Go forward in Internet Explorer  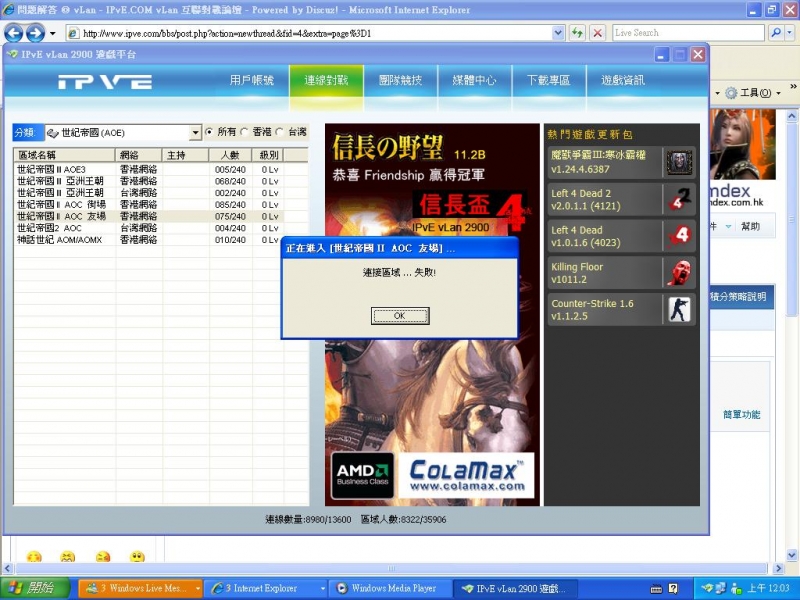[x=35, y=34]
